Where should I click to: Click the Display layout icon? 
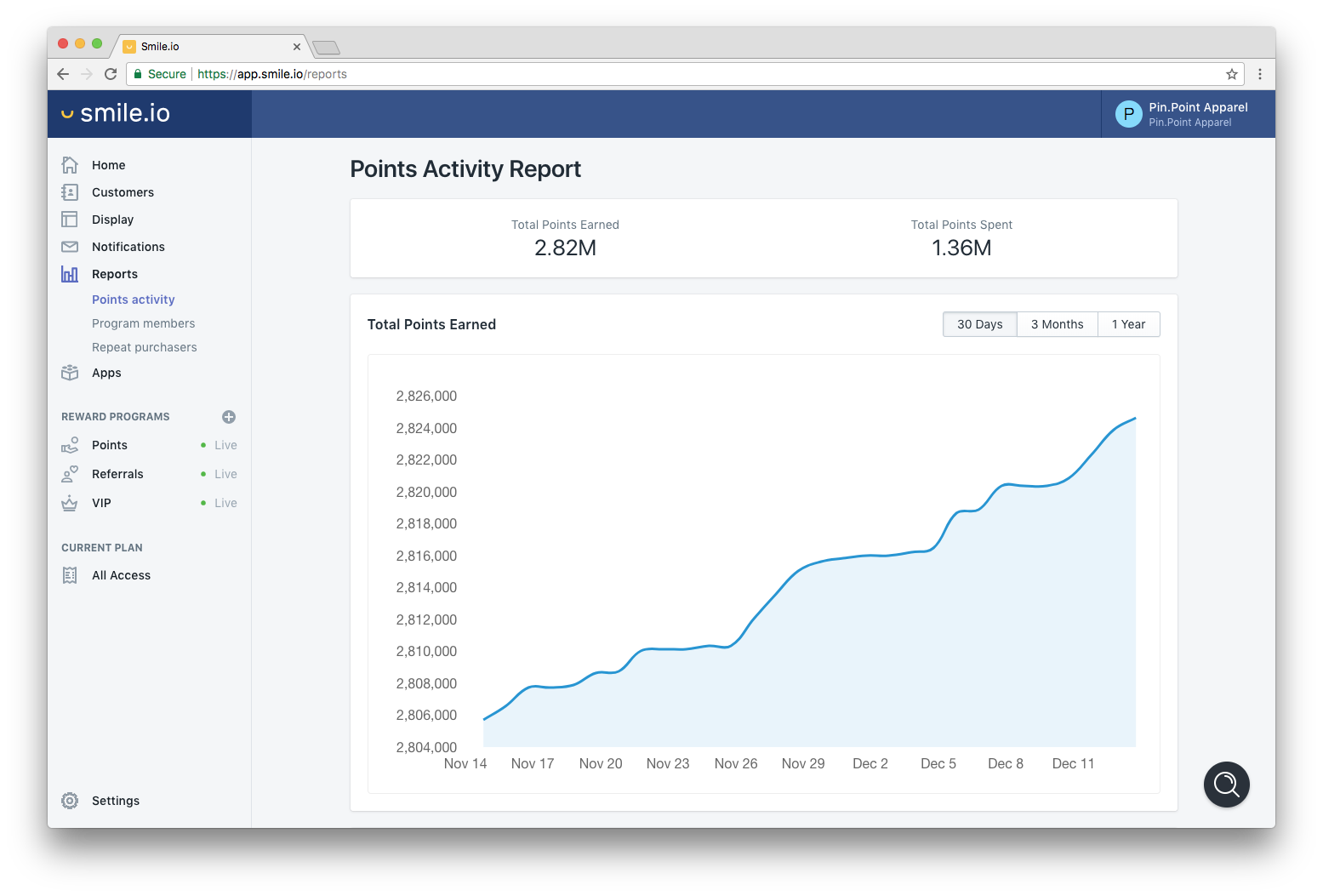(70, 220)
